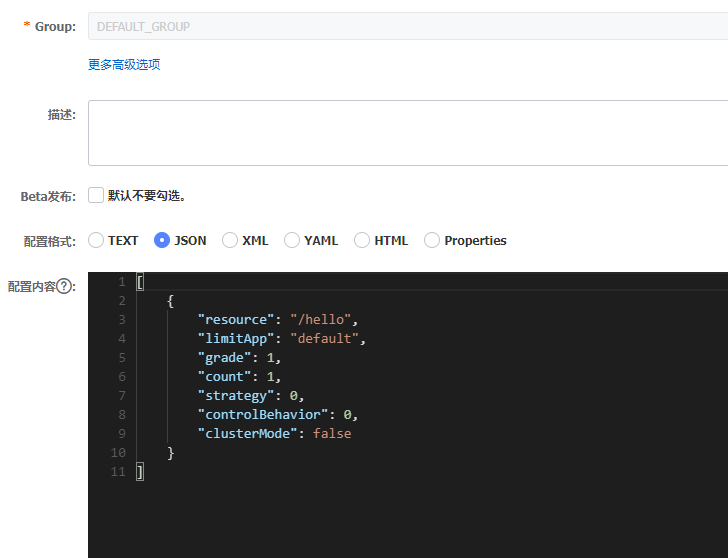Click the false value on line 9
This screenshot has width=728, height=558.
pyautogui.click(x=332, y=434)
